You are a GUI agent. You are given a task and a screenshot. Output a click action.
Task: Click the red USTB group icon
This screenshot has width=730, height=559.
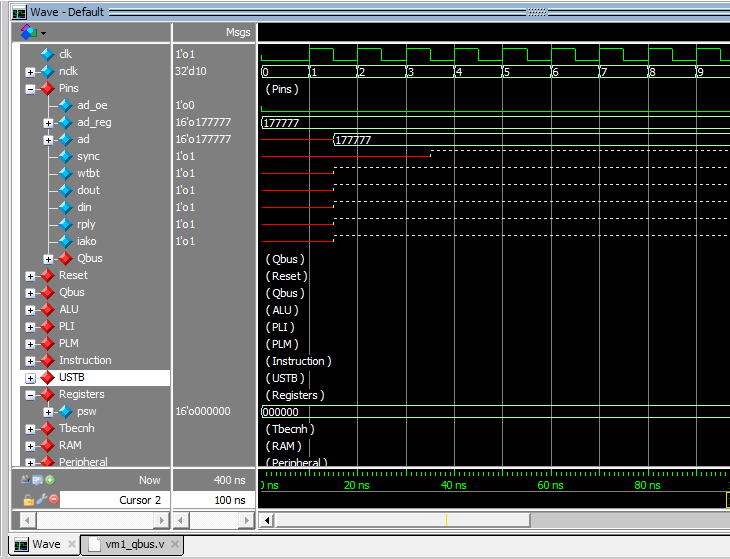pos(47,377)
